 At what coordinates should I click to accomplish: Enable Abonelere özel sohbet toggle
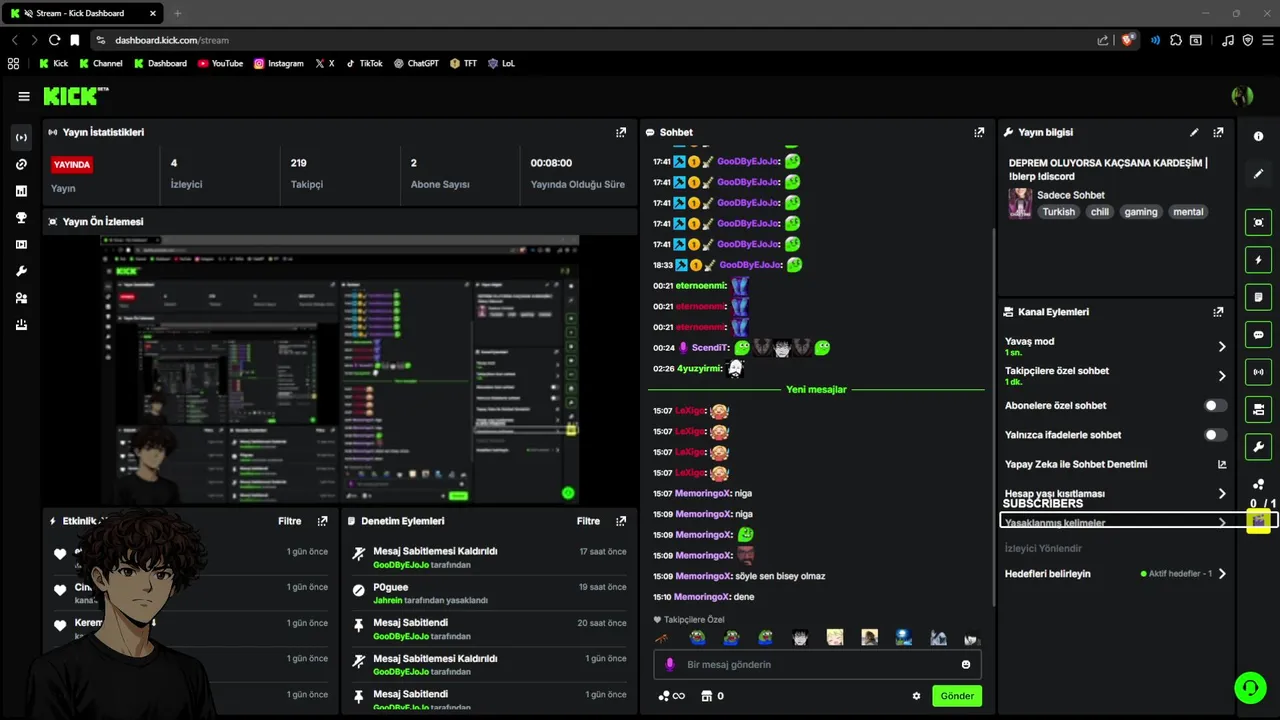(1215, 406)
